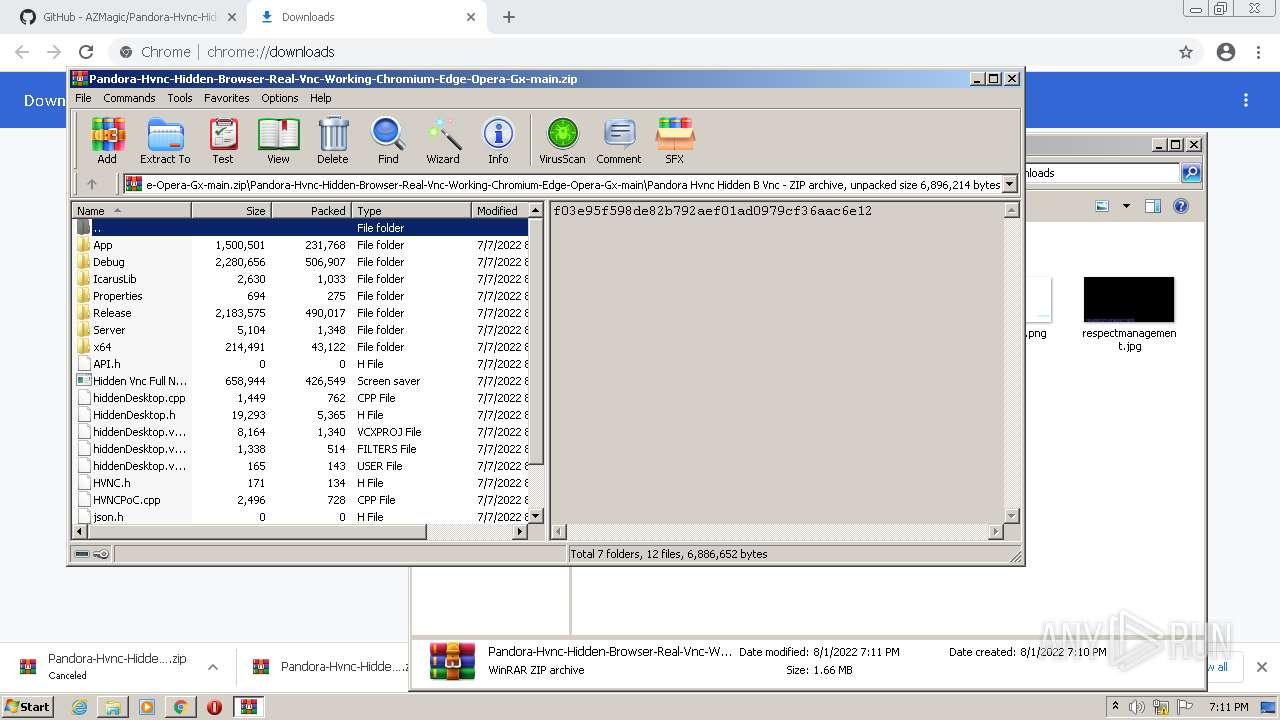The width and height of the screenshot is (1280, 720).
Task: Click comment pane scroll up arrow
Action: (1011, 210)
